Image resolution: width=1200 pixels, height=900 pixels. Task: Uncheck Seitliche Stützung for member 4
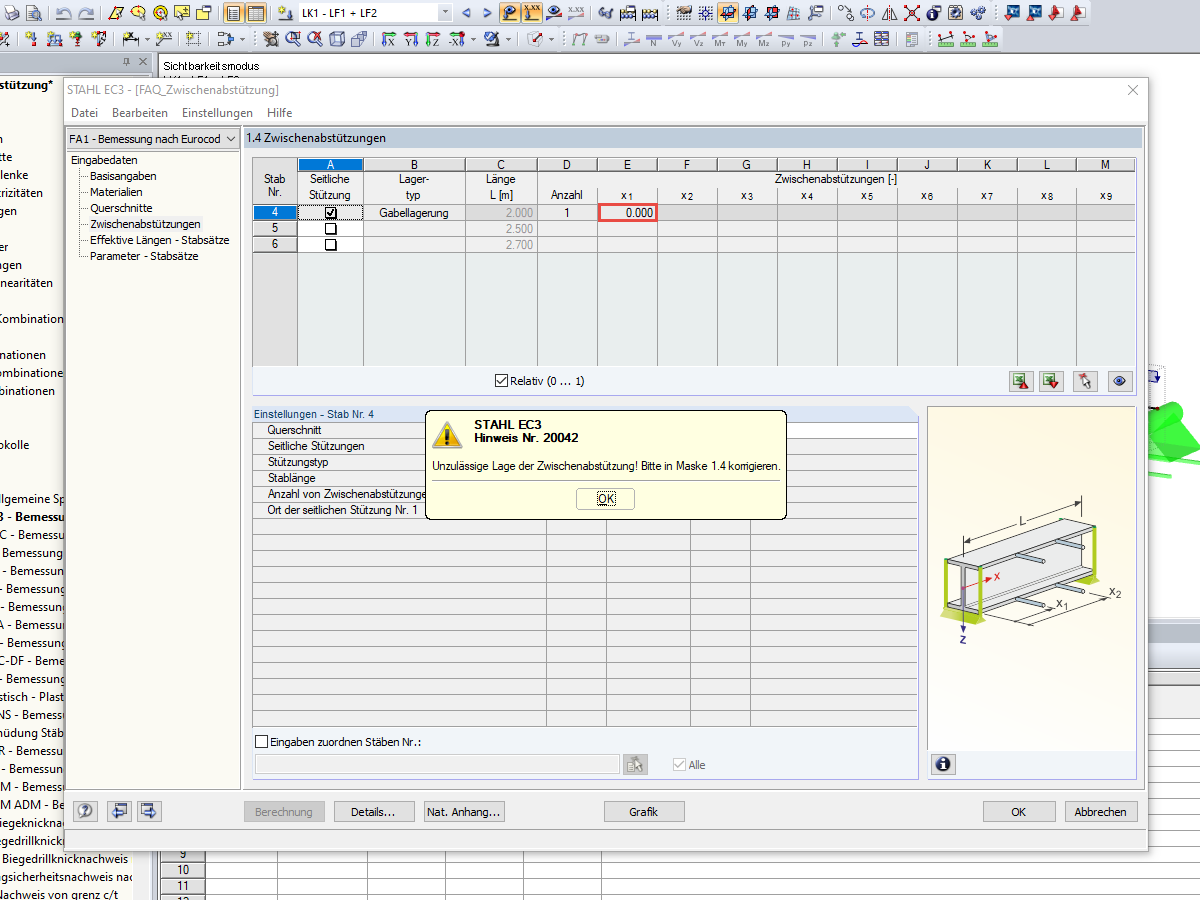329,212
